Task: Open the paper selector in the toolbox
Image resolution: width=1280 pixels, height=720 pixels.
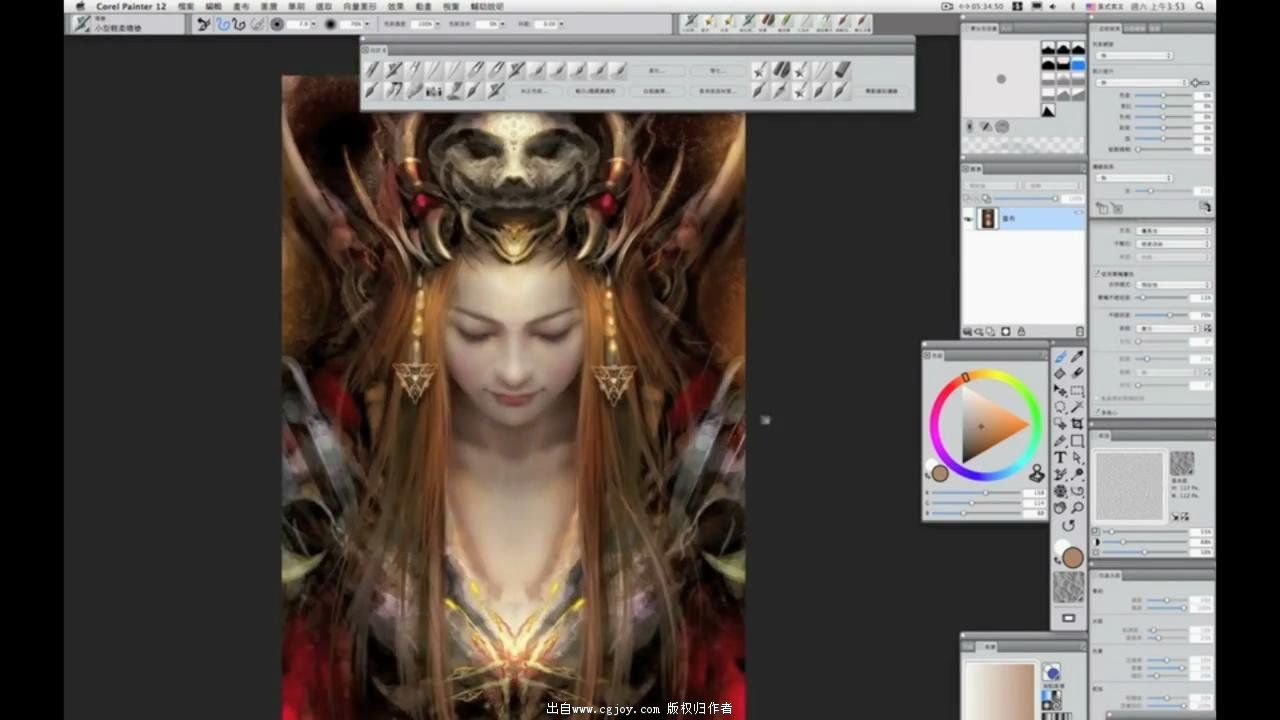Action: tap(1068, 586)
